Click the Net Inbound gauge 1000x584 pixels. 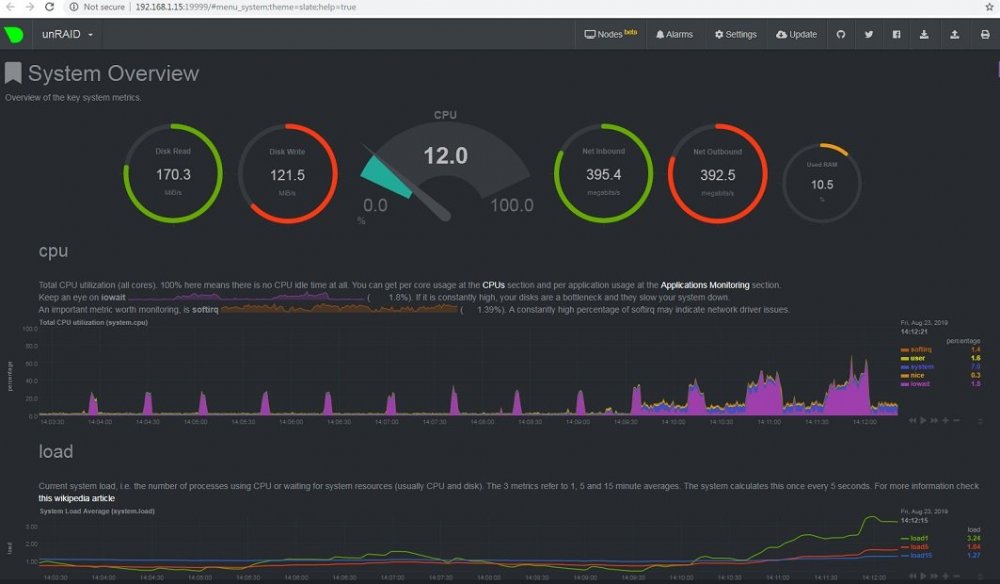(x=603, y=173)
